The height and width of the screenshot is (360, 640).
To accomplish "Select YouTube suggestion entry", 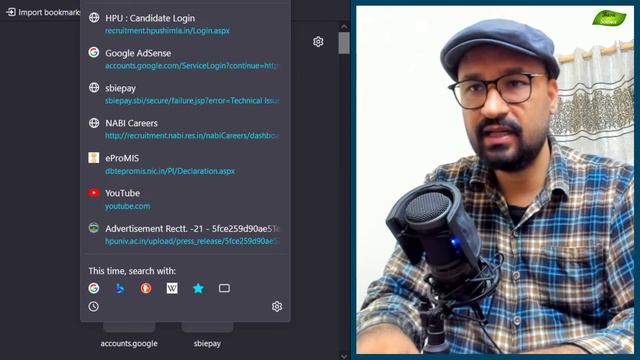I will click(185, 199).
